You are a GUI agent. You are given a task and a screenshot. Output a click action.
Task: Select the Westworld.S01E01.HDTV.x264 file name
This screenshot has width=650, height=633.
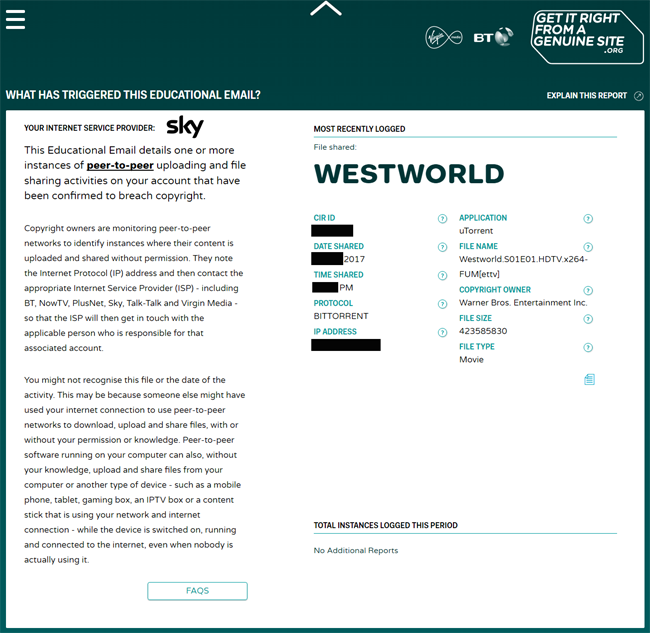pos(523,267)
